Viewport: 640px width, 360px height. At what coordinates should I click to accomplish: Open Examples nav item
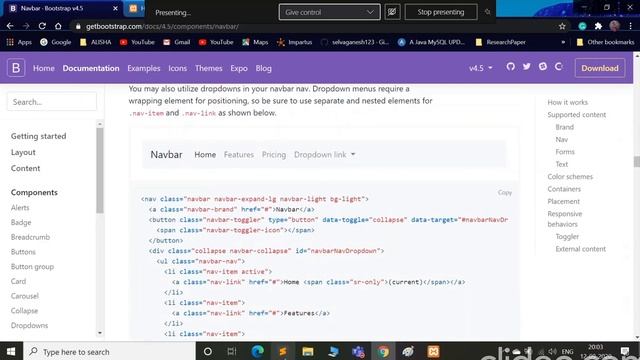click(x=144, y=68)
